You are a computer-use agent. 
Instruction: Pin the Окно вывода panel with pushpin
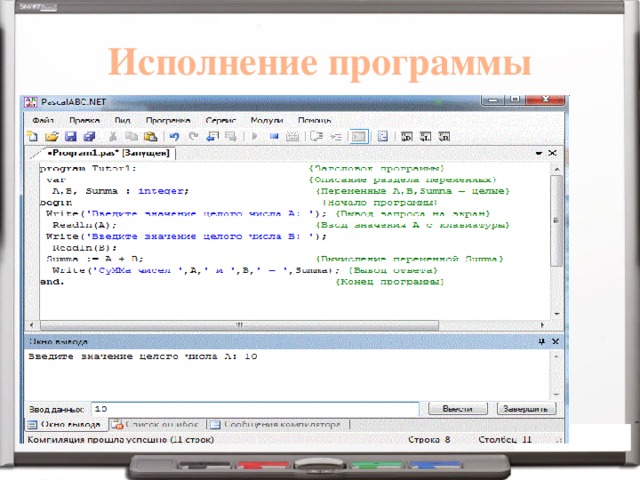pyautogui.click(x=542, y=341)
